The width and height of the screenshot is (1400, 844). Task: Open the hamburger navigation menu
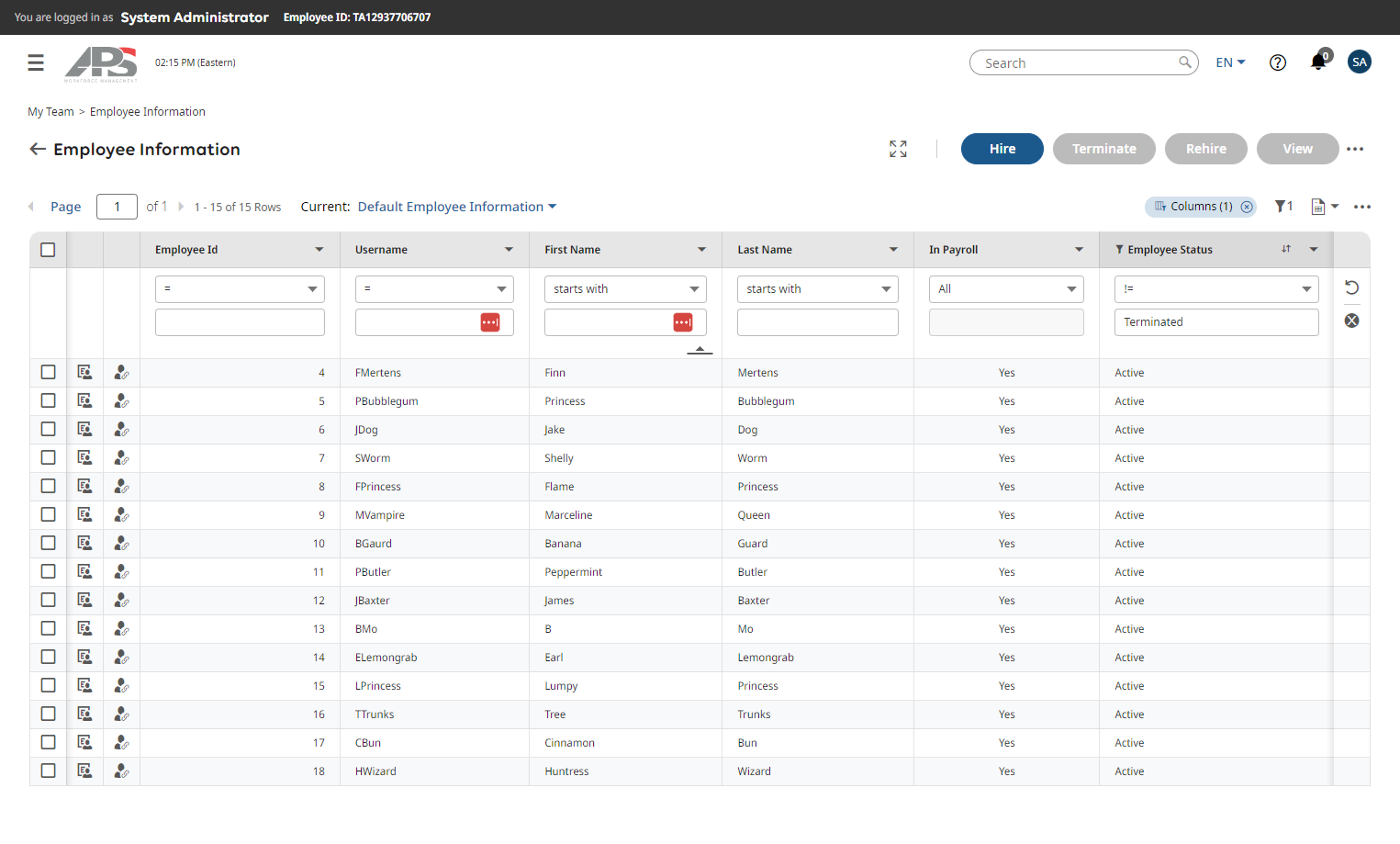(x=36, y=62)
